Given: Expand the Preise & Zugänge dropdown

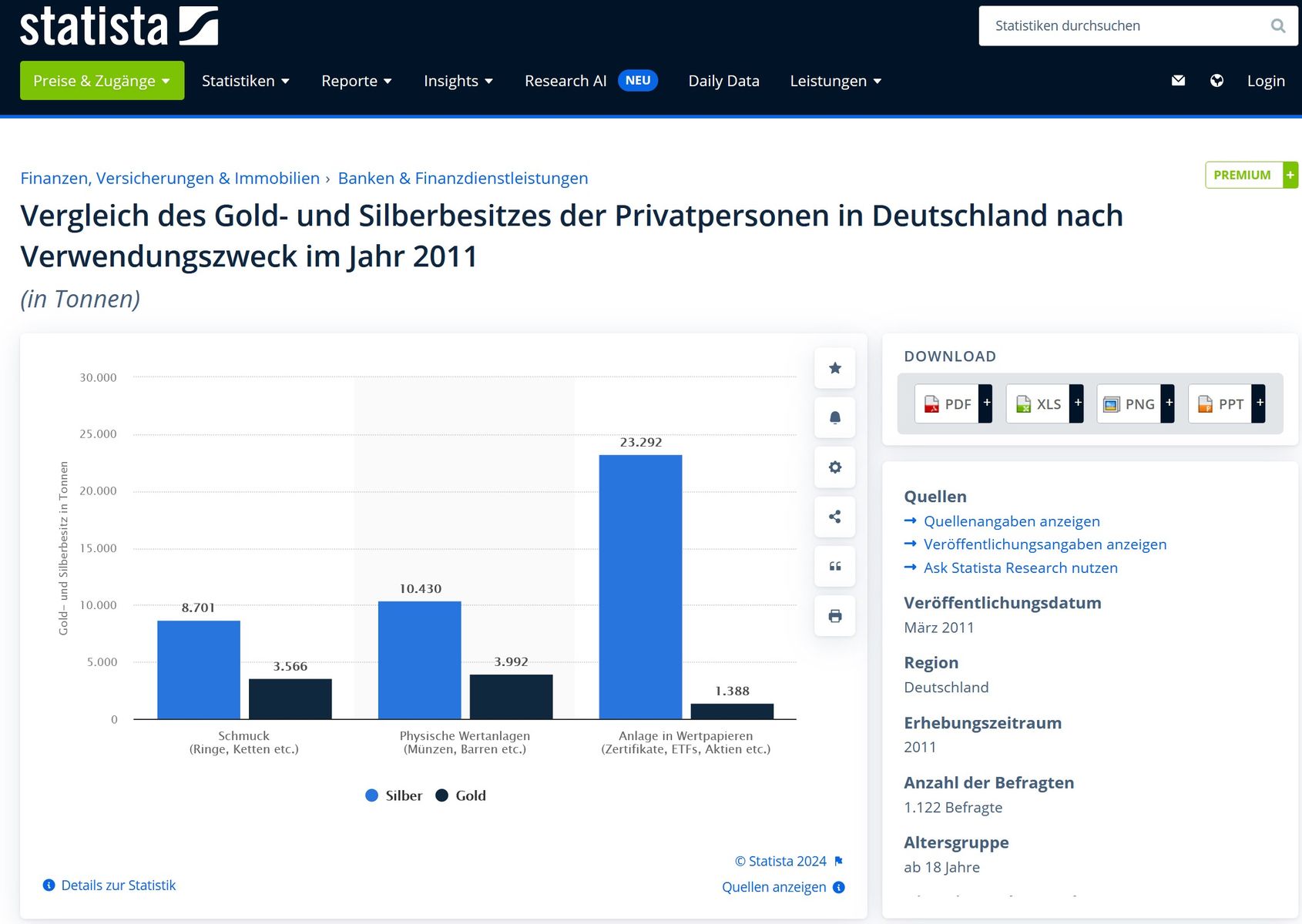Looking at the screenshot, I should point(102,81).
